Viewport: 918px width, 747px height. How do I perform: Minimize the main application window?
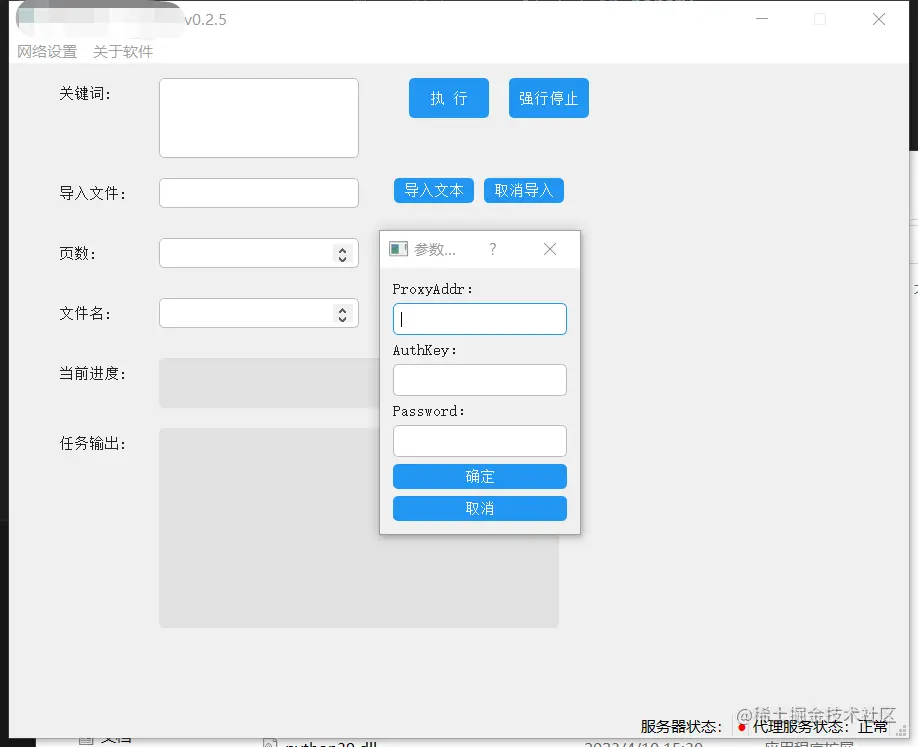(762, 19)
